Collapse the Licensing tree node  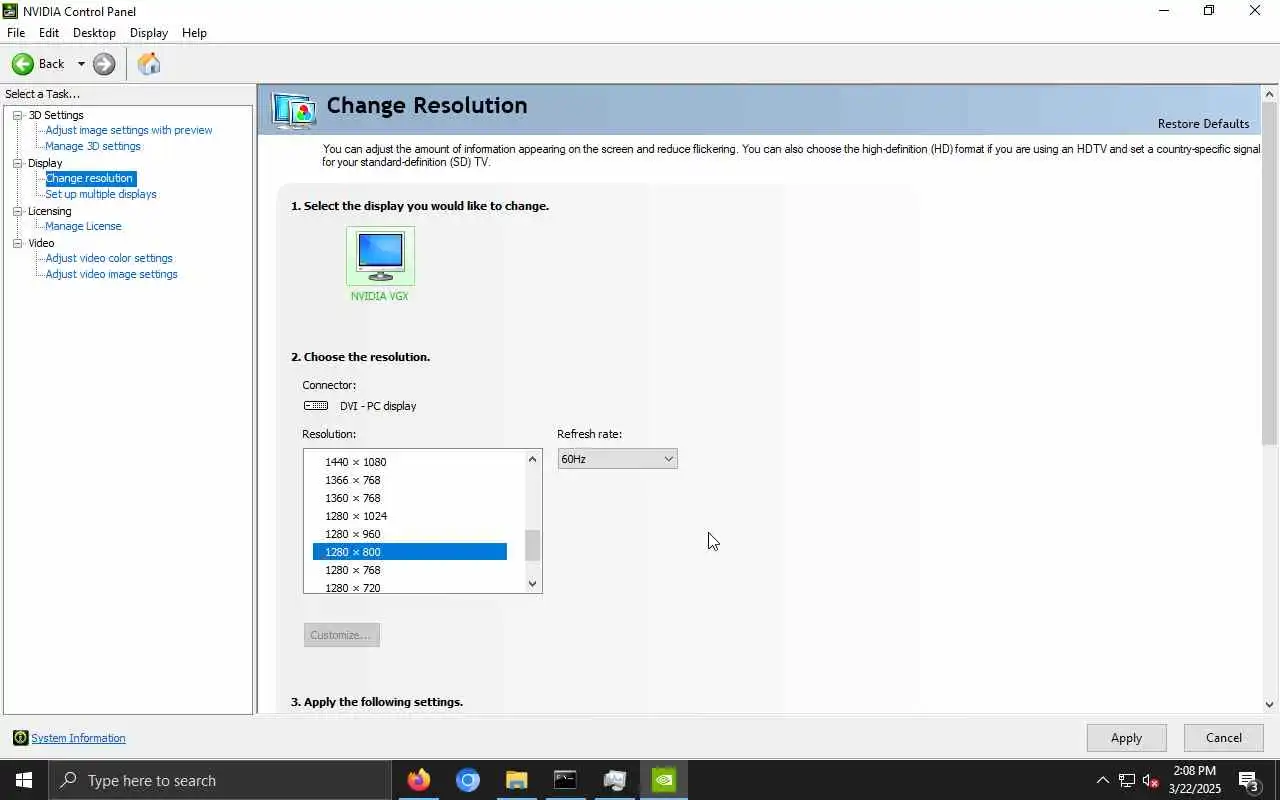click(x=17, y=211)
